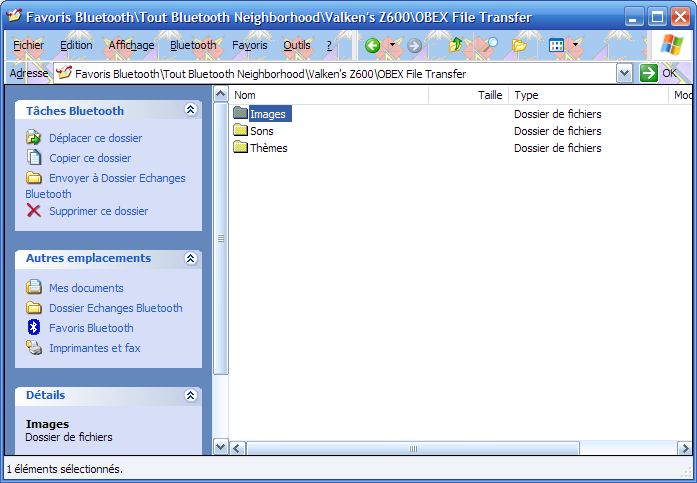Click inside the Adresse path field
The height and width of the screenshot is (483, 697).
(x=335, y=73)
